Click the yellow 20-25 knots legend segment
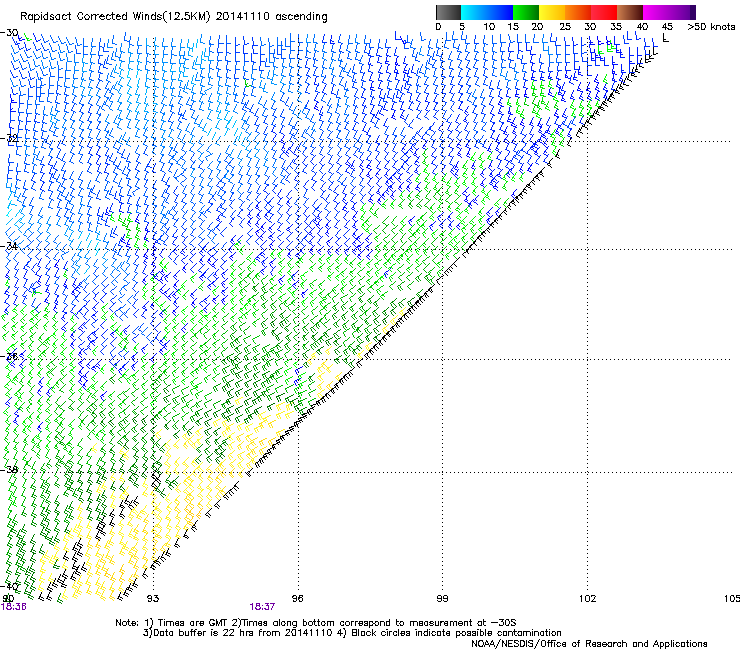Image resolution: width=740 pixels, height=650 pixels. (x=552, y=12)
